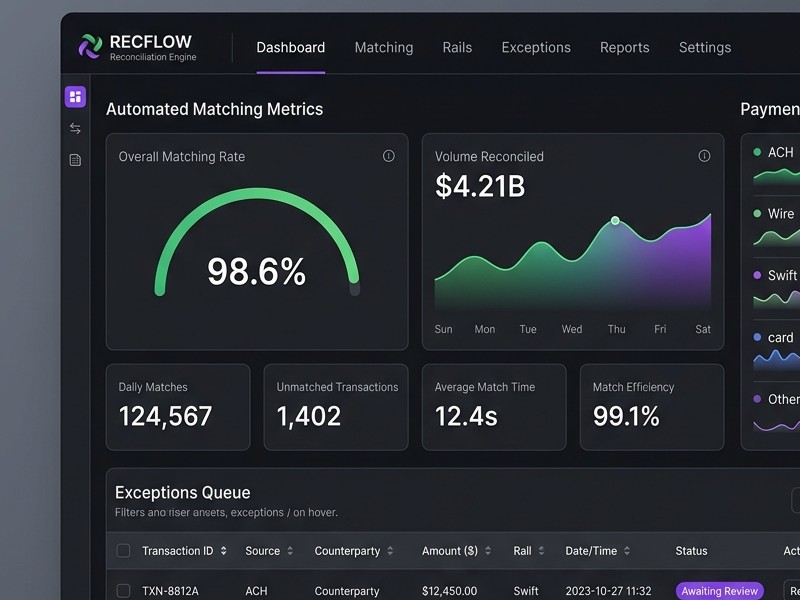Click info icon on Overall Matching Rate

point(388,156)
